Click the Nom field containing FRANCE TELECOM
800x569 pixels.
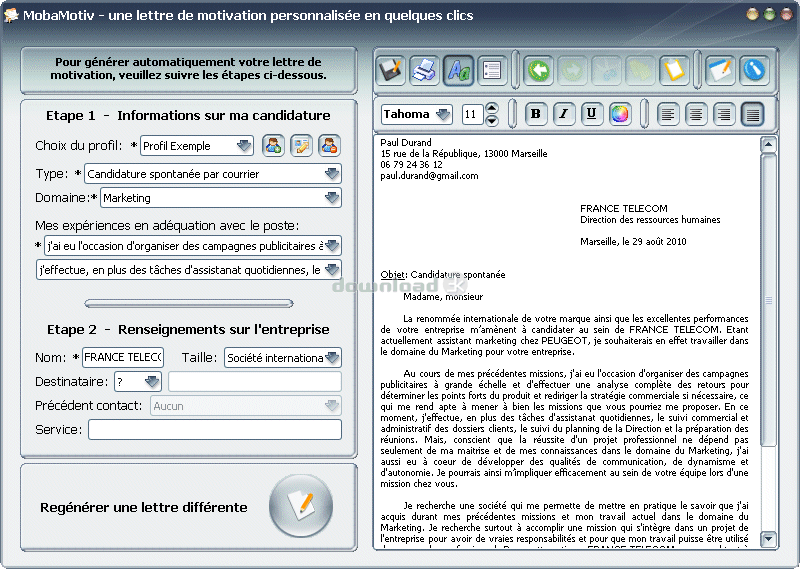123,357
